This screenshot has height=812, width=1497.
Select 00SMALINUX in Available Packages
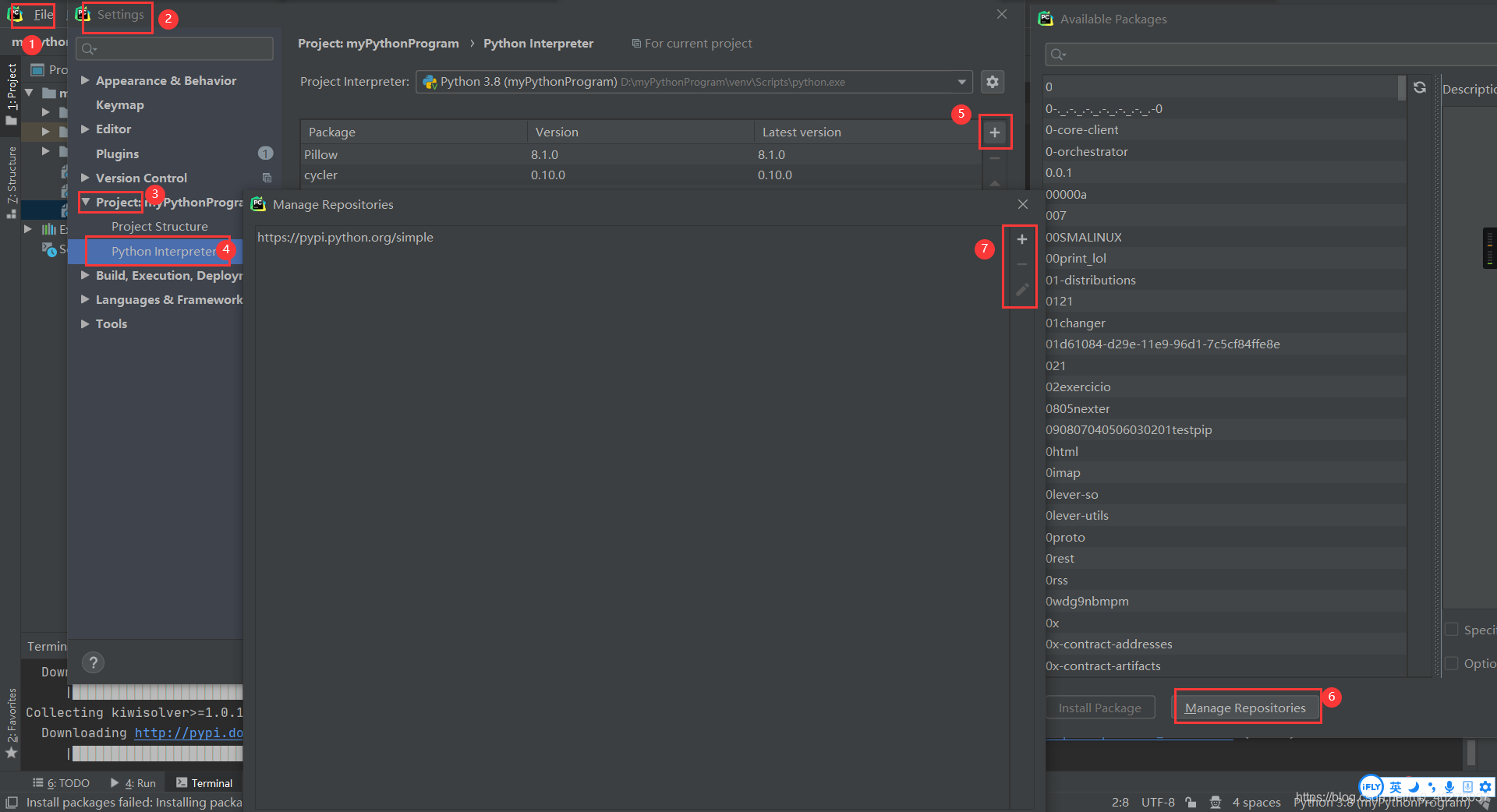(1226, 238)
